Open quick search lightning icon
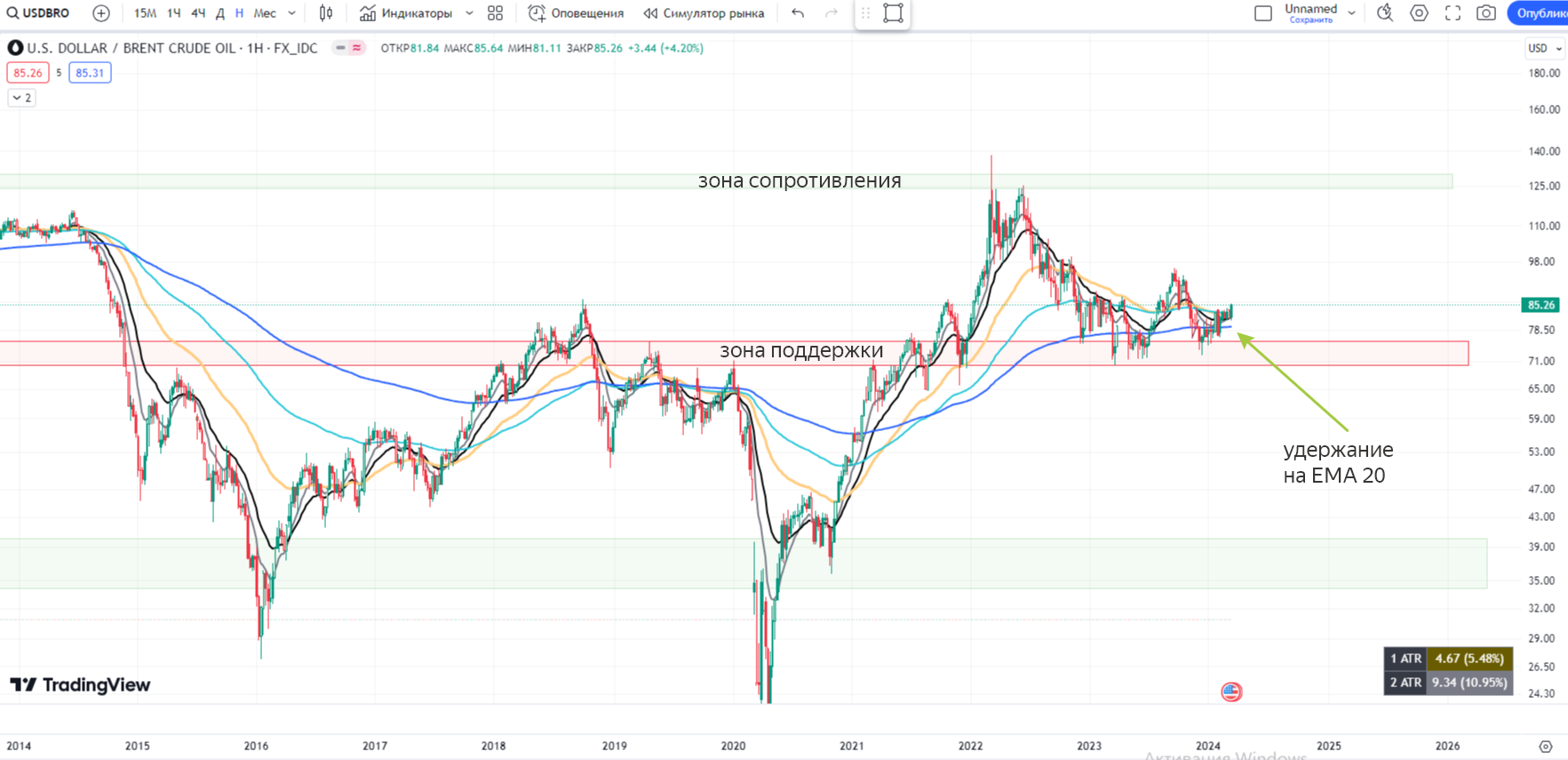 pos(1385,13)
